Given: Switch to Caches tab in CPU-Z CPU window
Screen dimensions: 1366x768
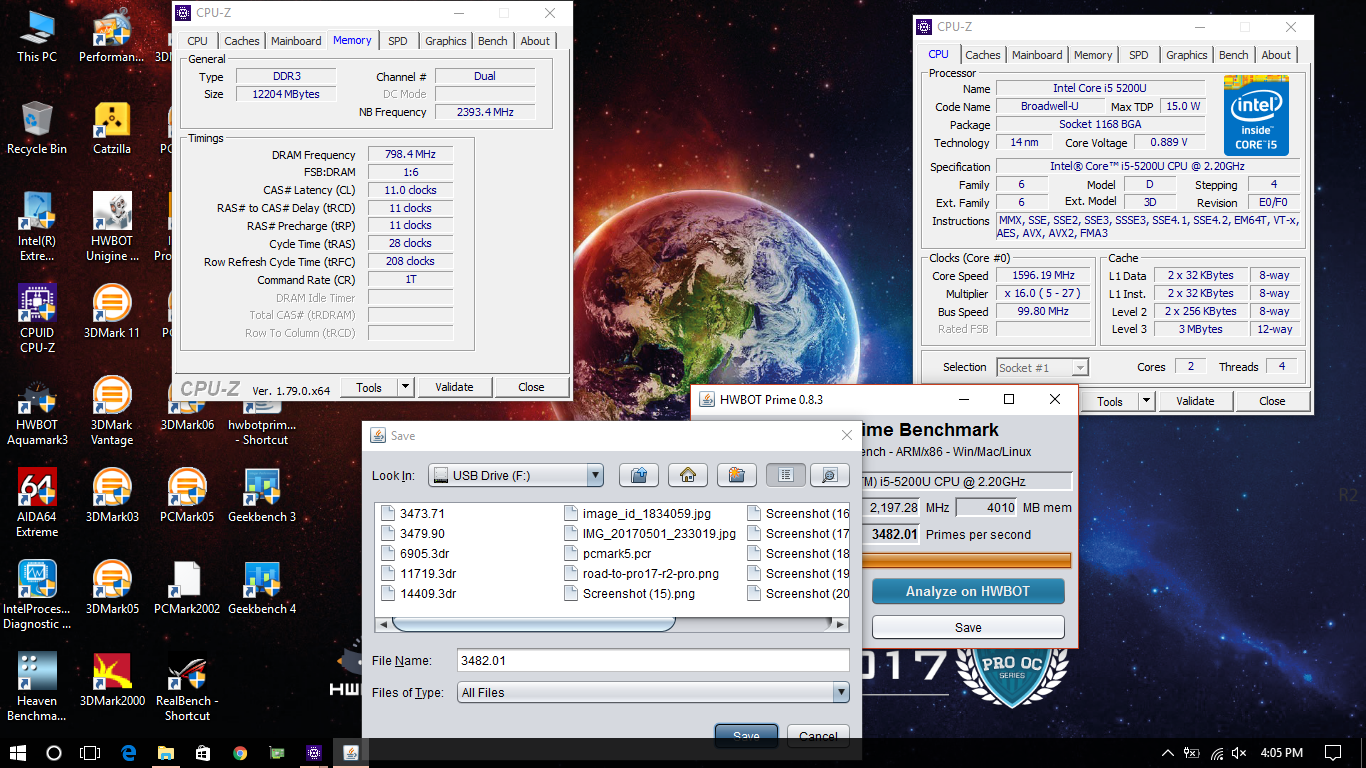Looking at the screenshot, I should point(983,55).
